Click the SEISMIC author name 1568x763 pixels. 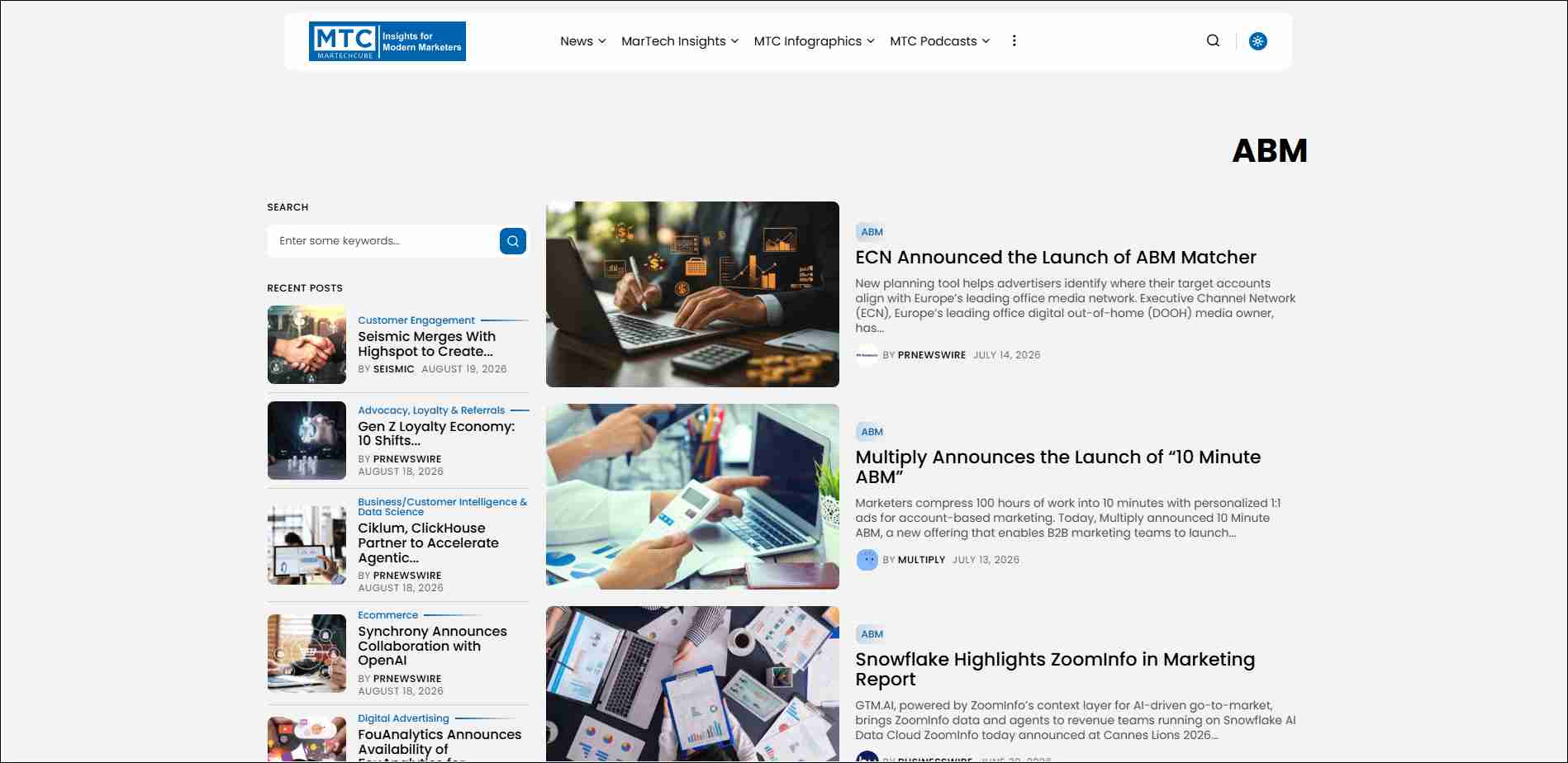coord(393,369)
